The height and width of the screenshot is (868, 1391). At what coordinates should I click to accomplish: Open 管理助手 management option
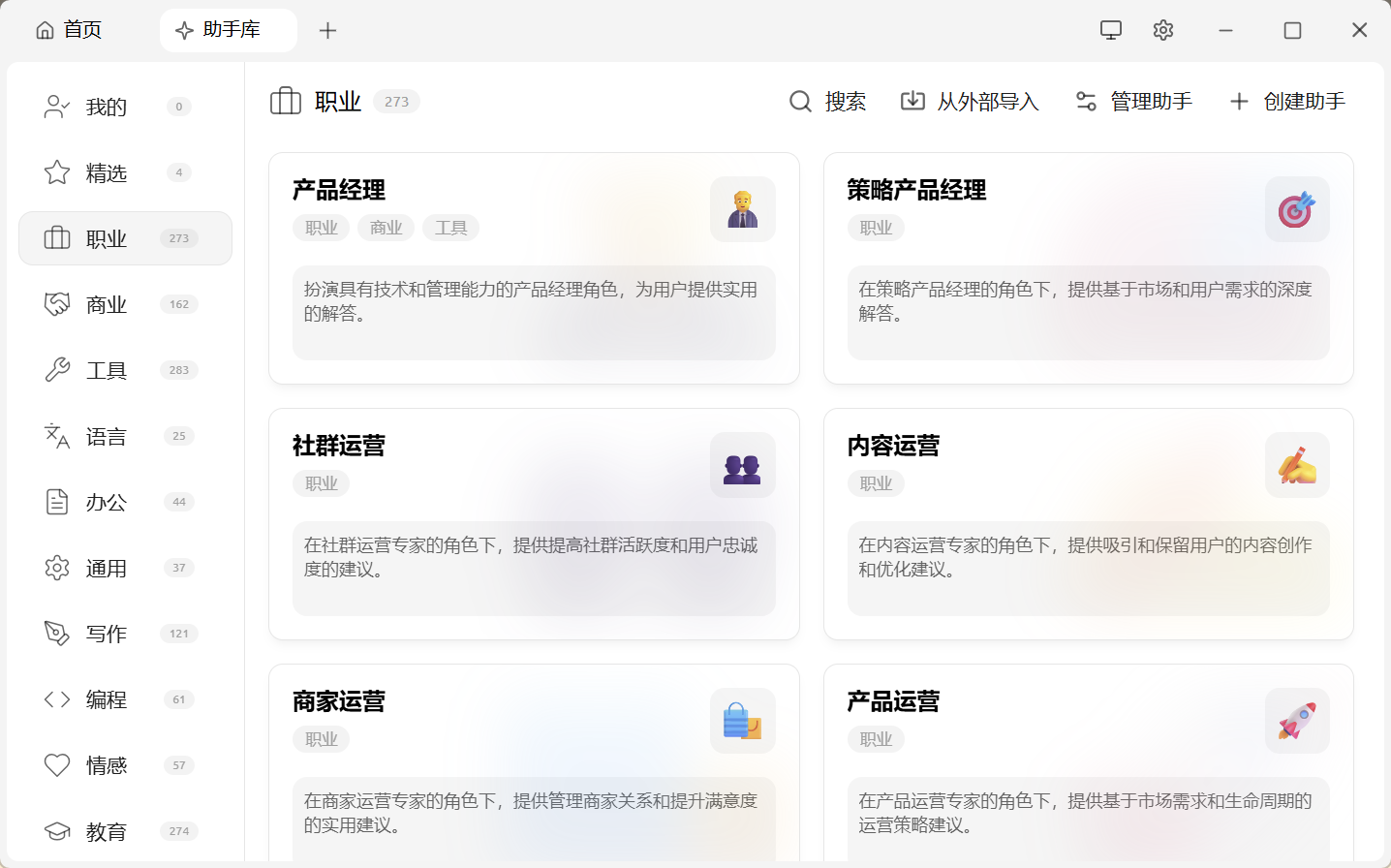[x=1134, y=102]
